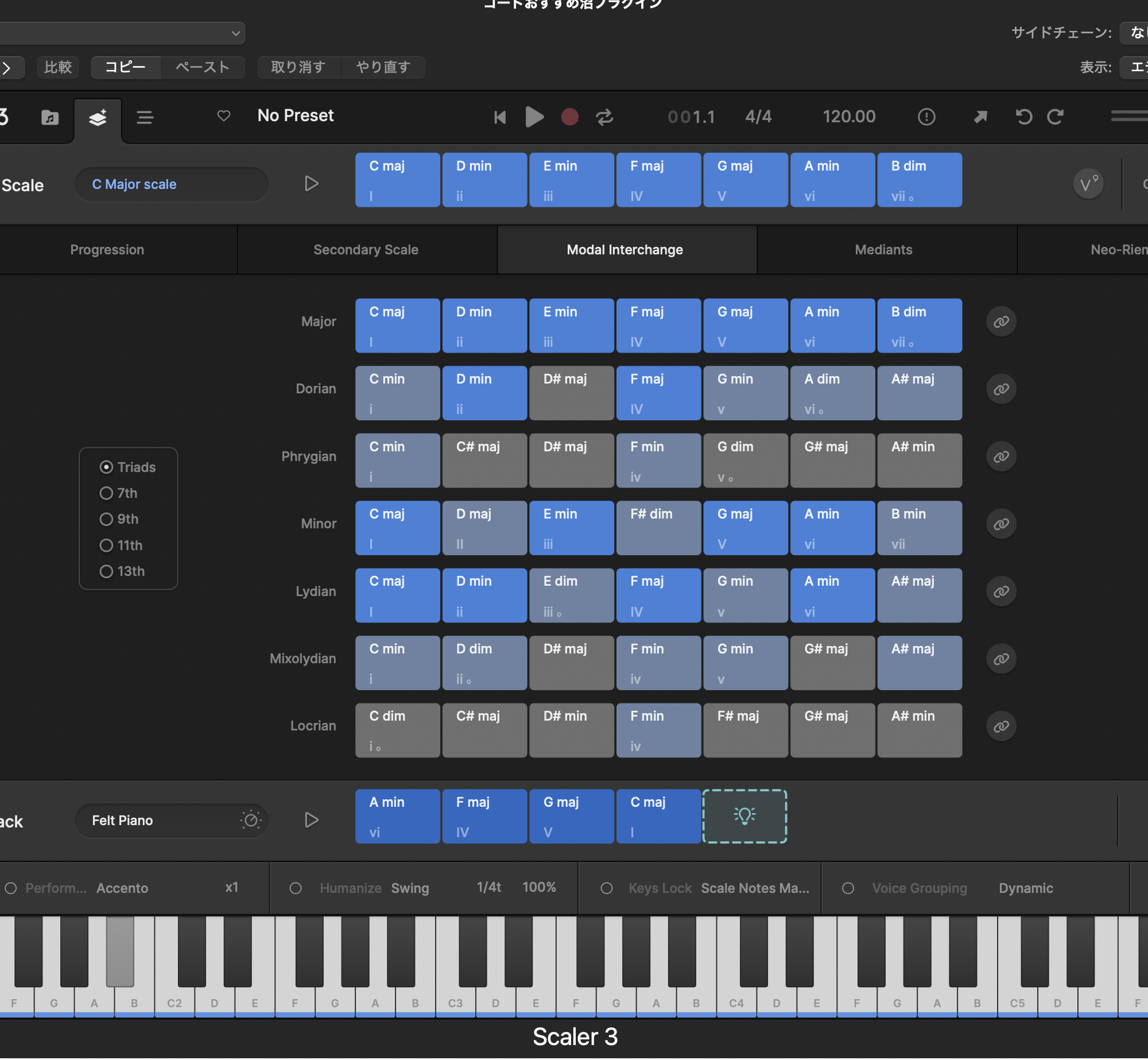The height and width of the screenshot is (1060, 1148).
Task: Click link icon on Major row
Action: [x=1001, y=322]
